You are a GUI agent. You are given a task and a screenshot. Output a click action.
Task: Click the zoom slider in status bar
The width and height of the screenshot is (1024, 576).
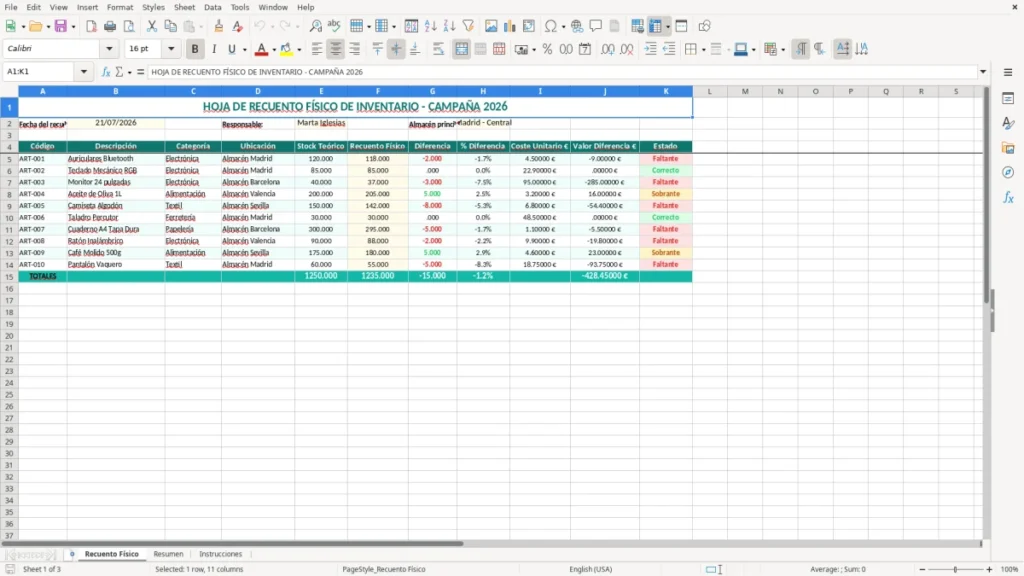coord(955,569)
